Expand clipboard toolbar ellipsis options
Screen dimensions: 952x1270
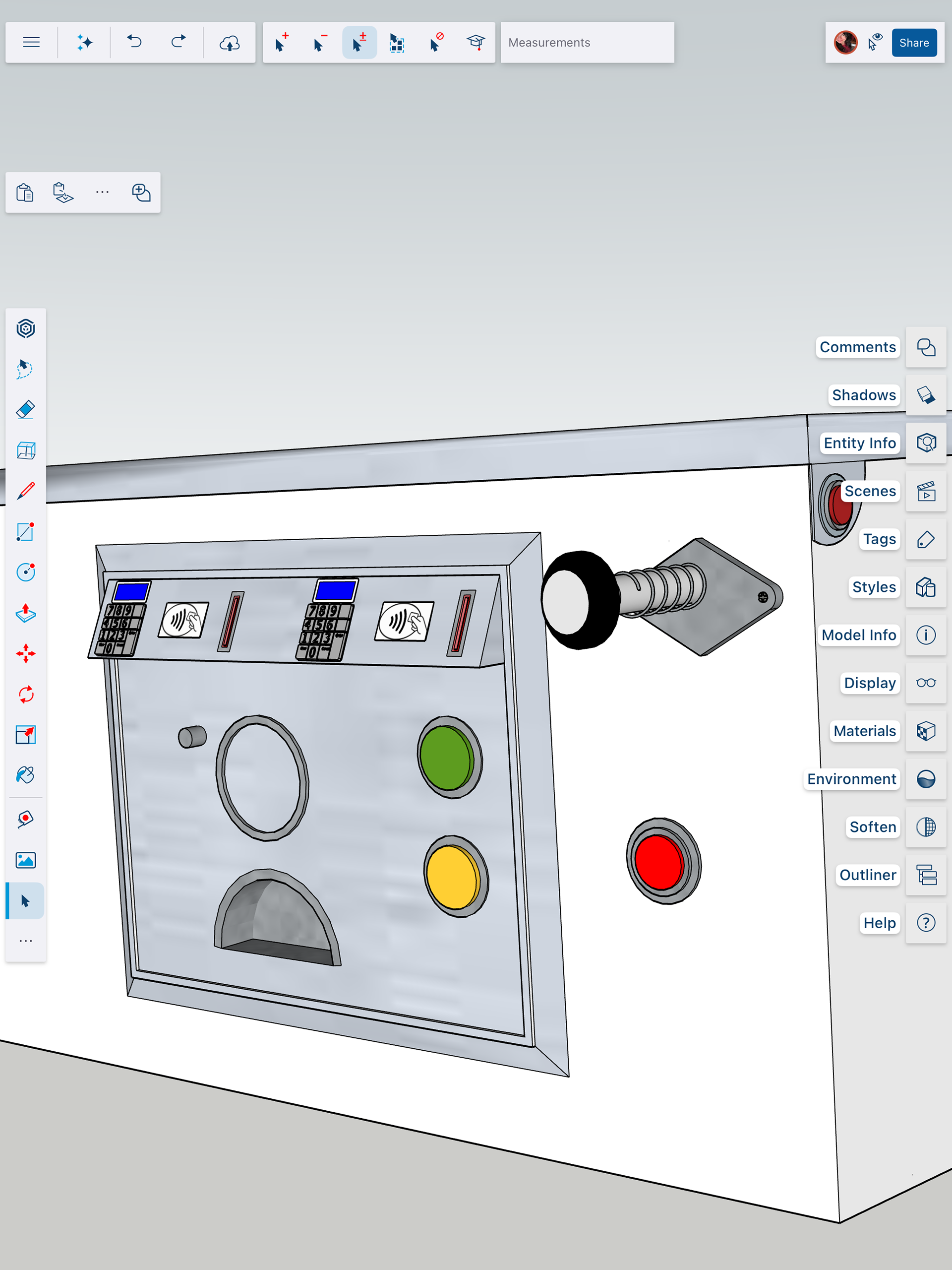click(102, 192)
